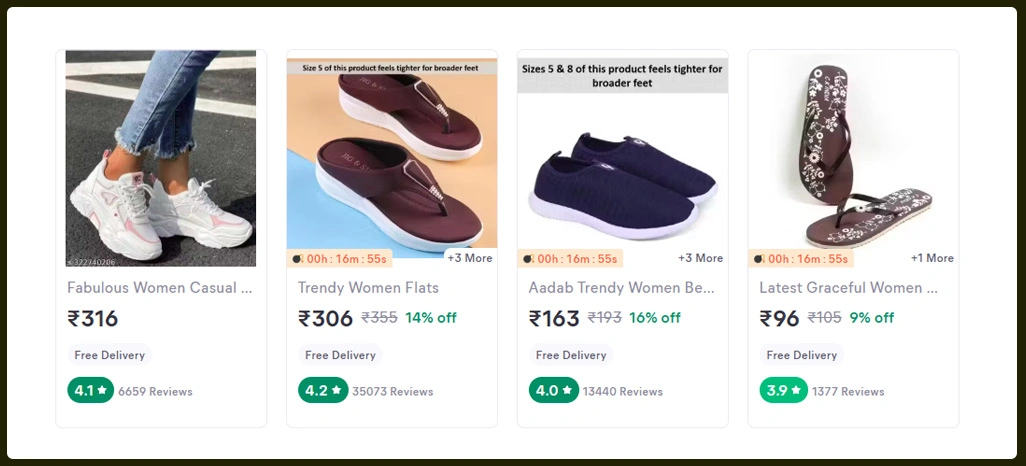Open Fabulous Women Casual product title
Image resolution: width=1026 pixels, height=466 pixels.
[x=159, y=288]
